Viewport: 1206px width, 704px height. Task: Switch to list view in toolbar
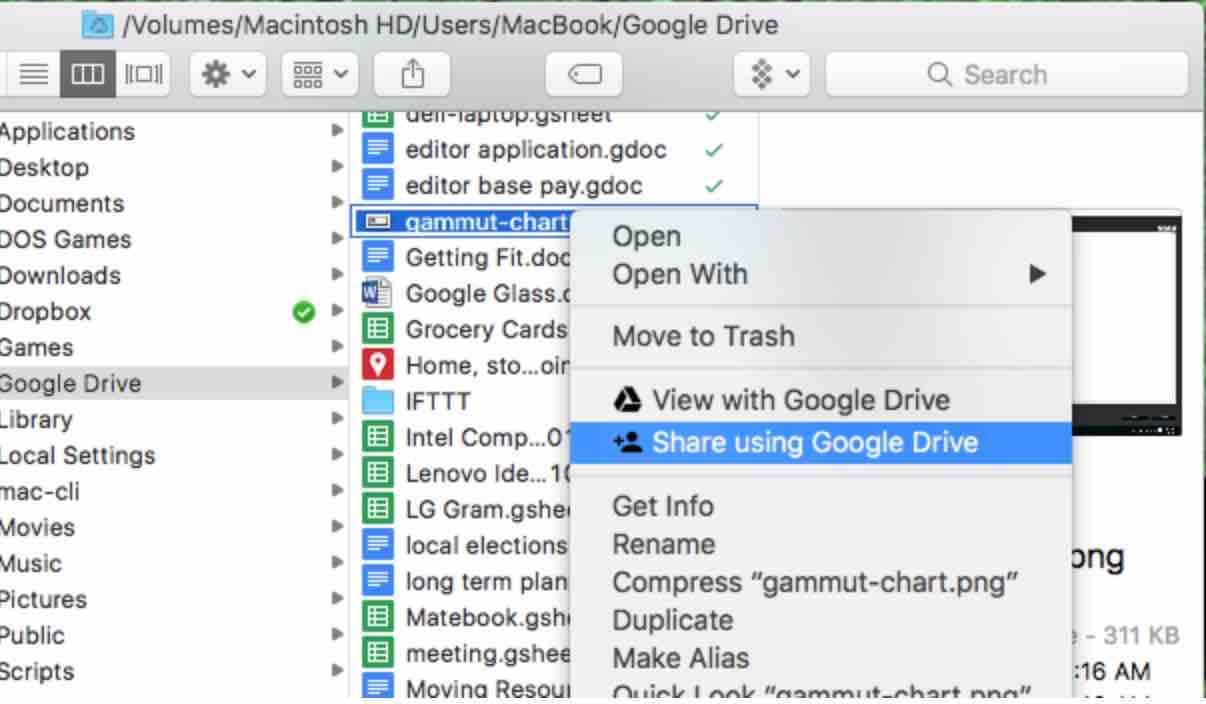coord(35,74)
